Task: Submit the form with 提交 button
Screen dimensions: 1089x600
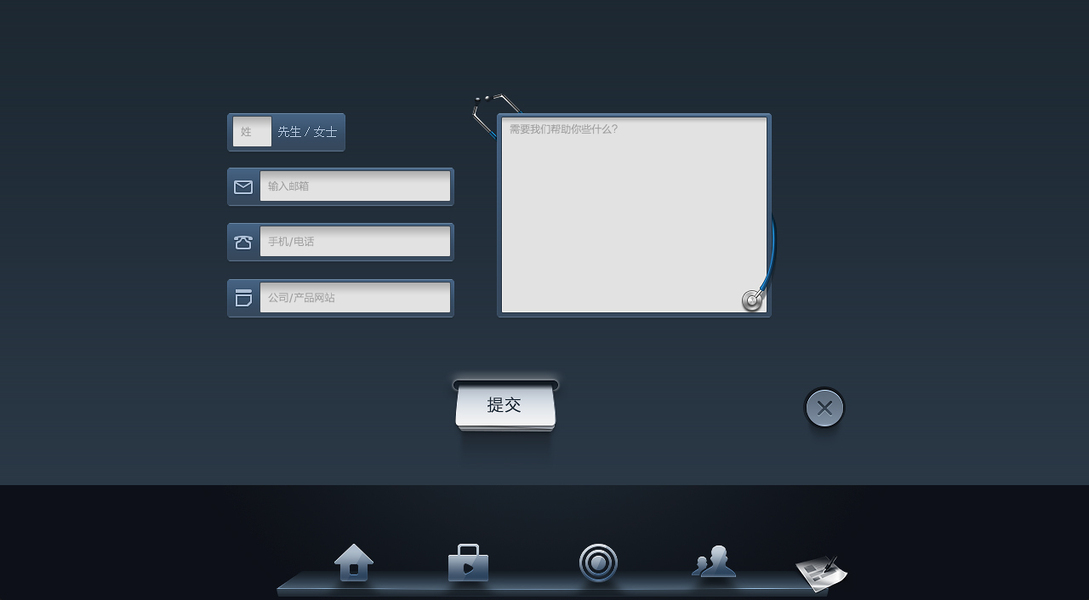Action: click(505, 408)
